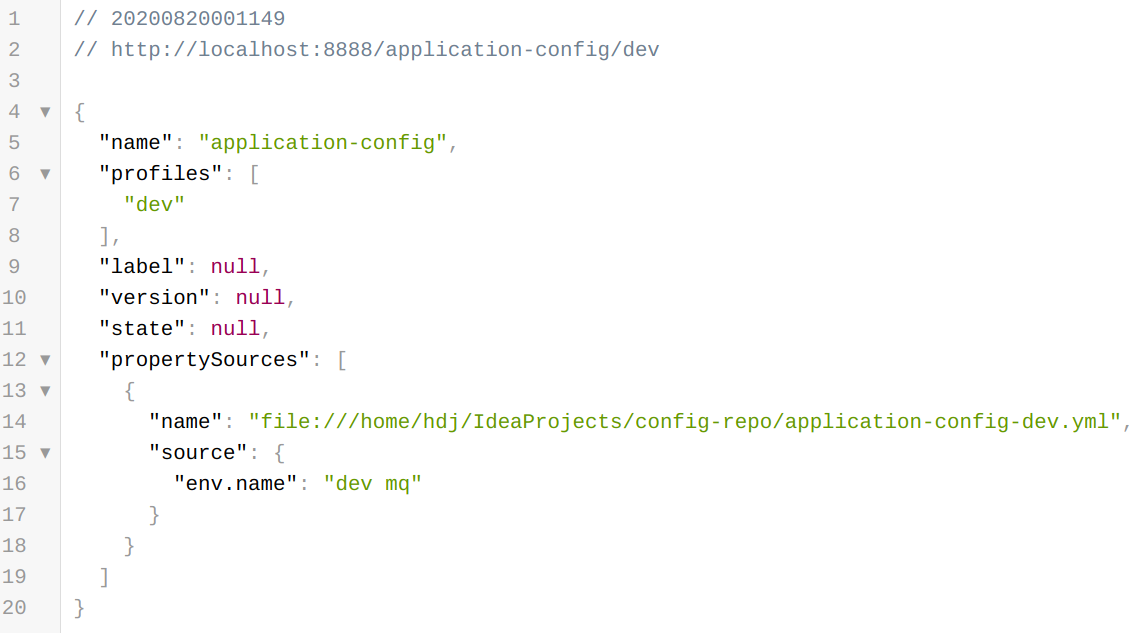Click the timestamp comment 20200820001149

coord(198,19)
